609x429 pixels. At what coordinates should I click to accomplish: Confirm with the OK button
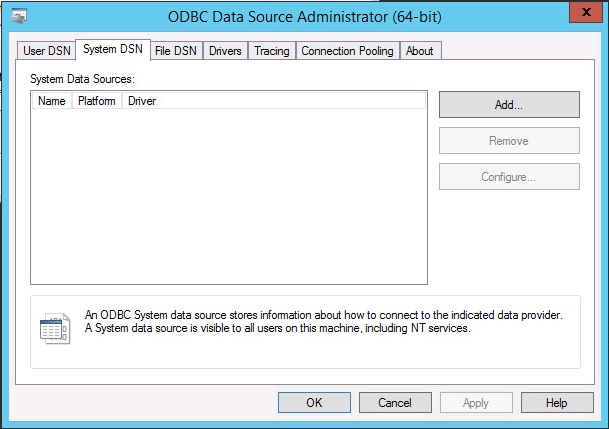point(314,403)
